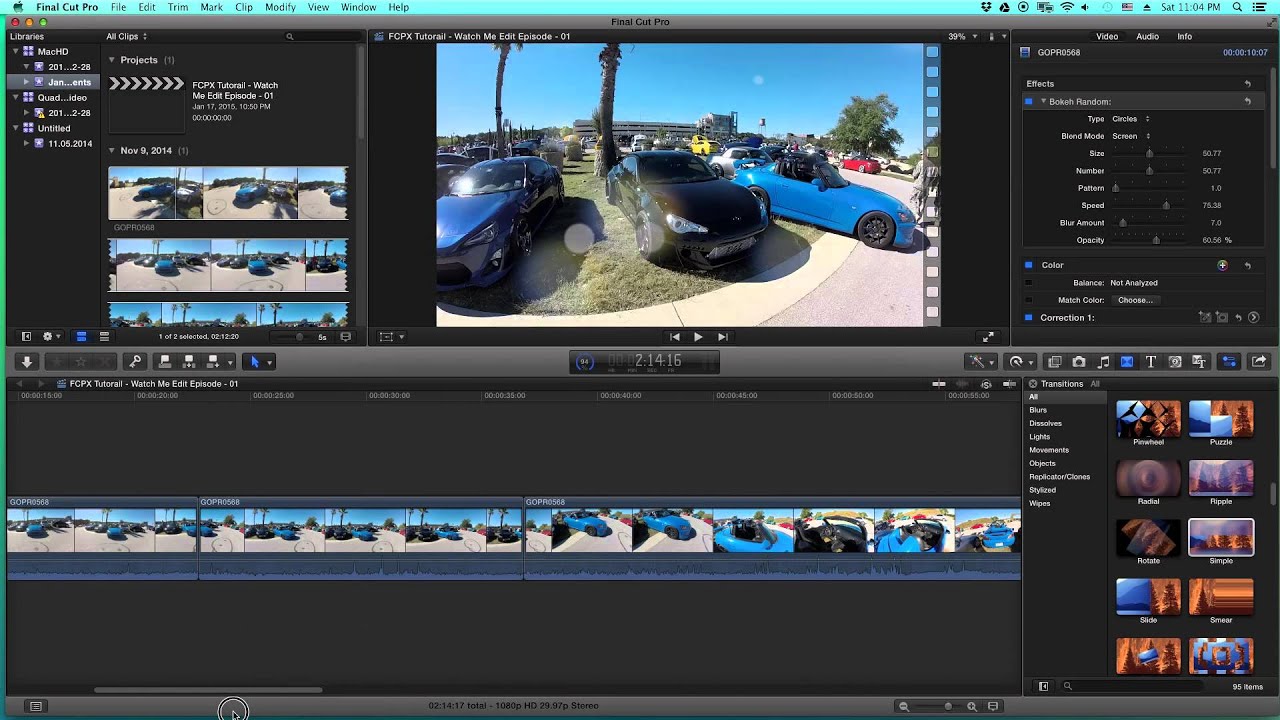Image resolution: width=1280 pixels, height=720 pixels.
Task: Go to previous edit in viewer
Action: click(x=675, y=337)
